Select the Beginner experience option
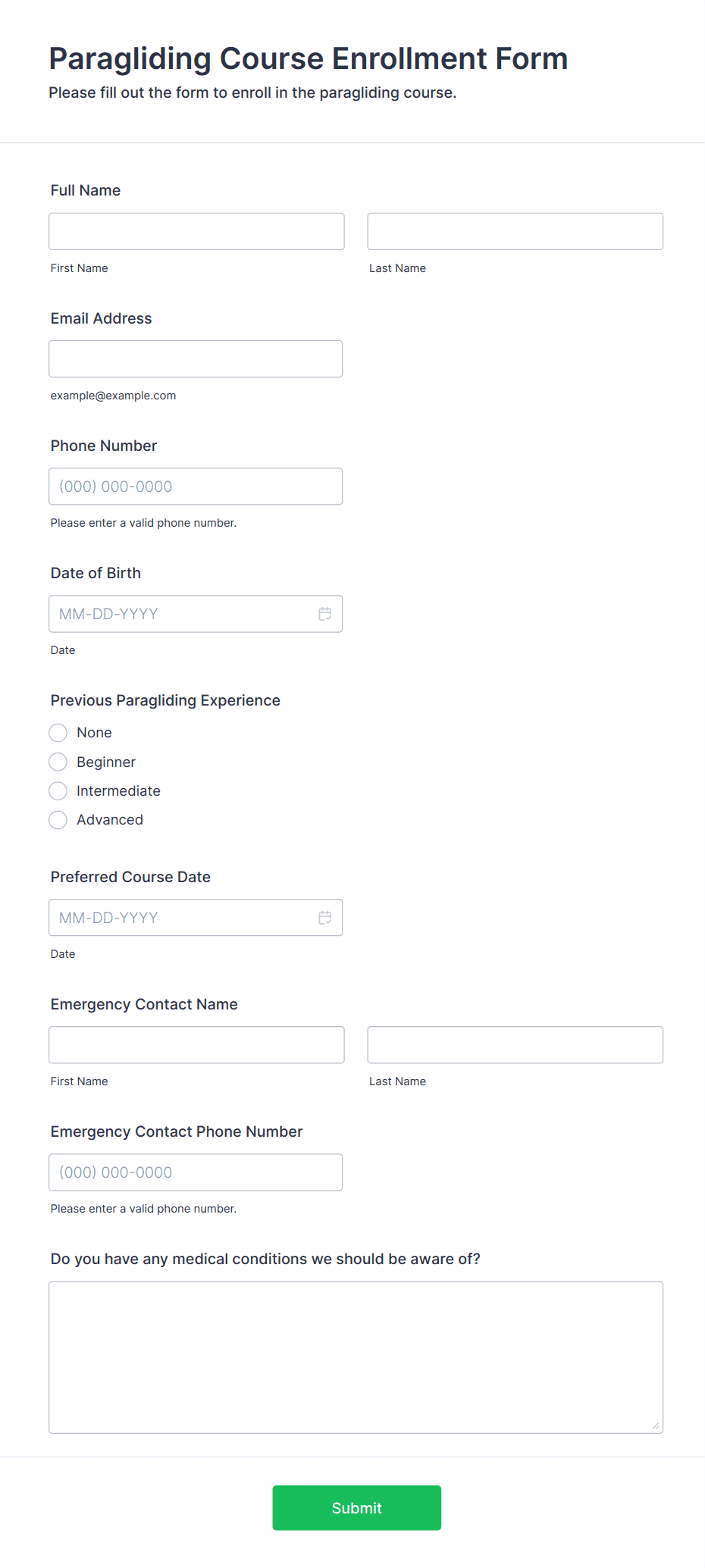705x1568 pixels. click(x=58, y=762)
